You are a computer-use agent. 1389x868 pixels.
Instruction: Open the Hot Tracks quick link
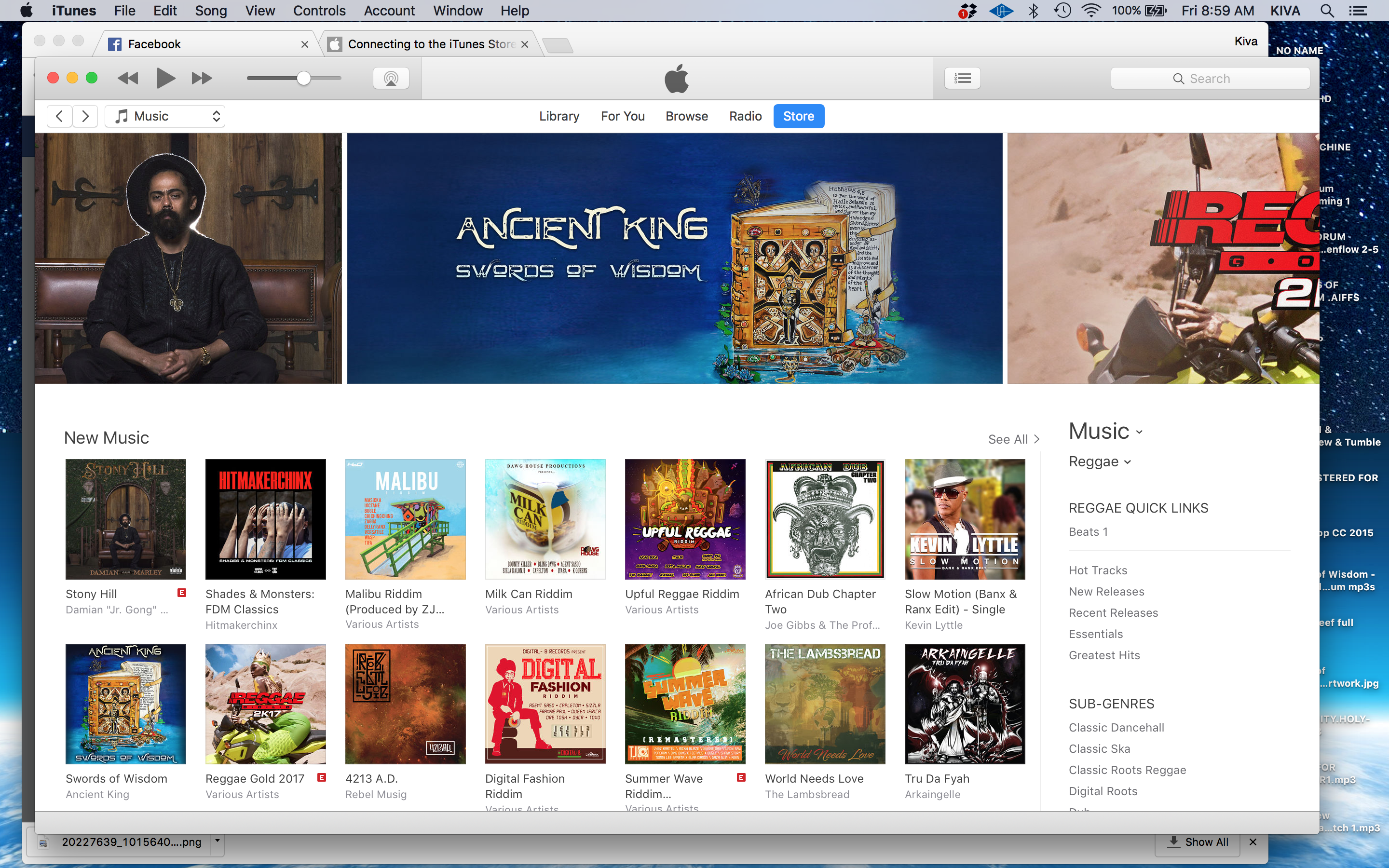tap(1098, 570)
